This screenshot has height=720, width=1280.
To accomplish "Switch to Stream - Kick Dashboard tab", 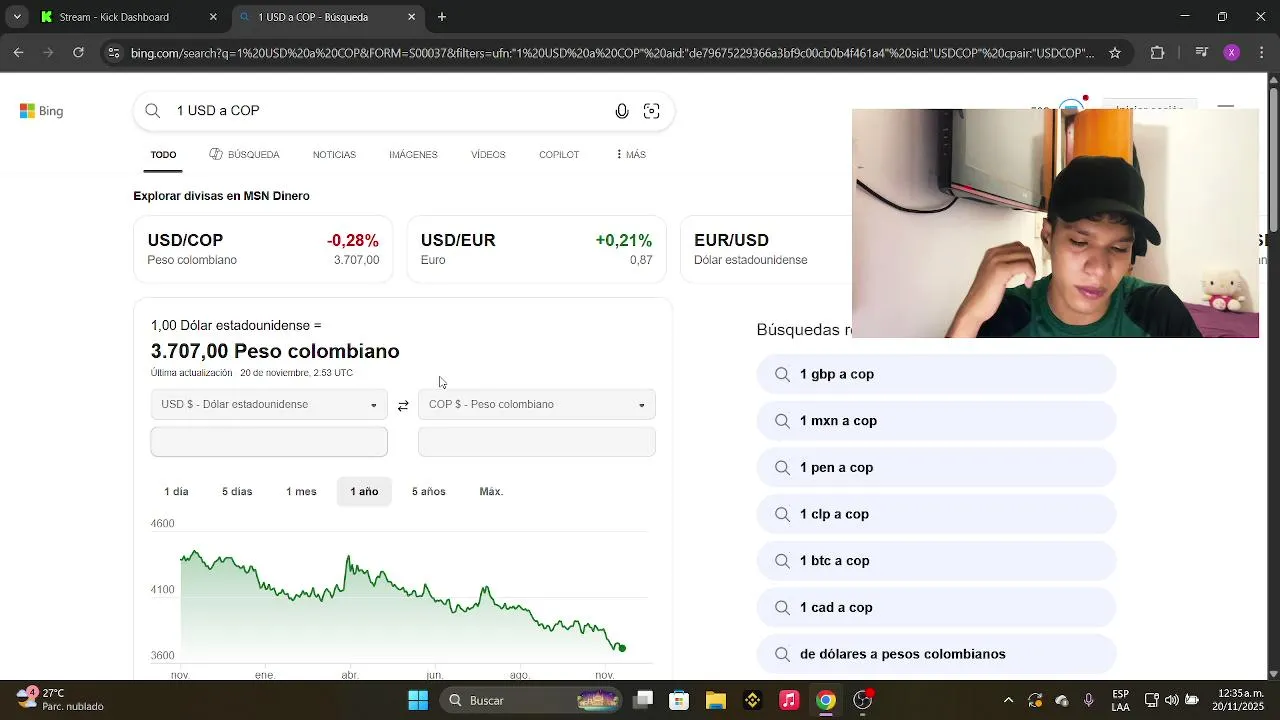I will tap(127, 17).
